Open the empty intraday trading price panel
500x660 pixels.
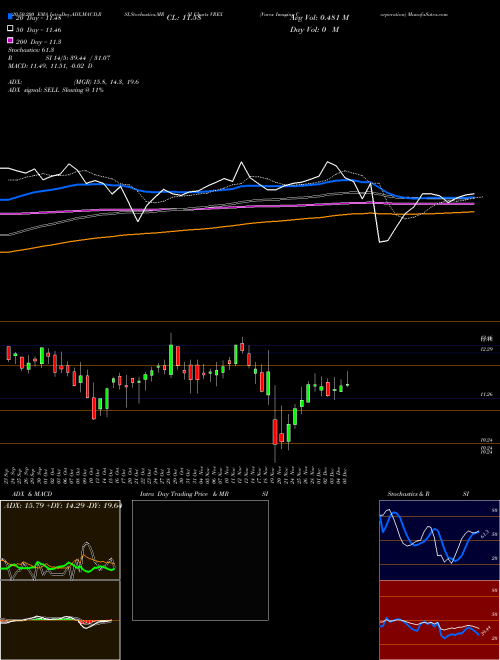tap(200, 560)
